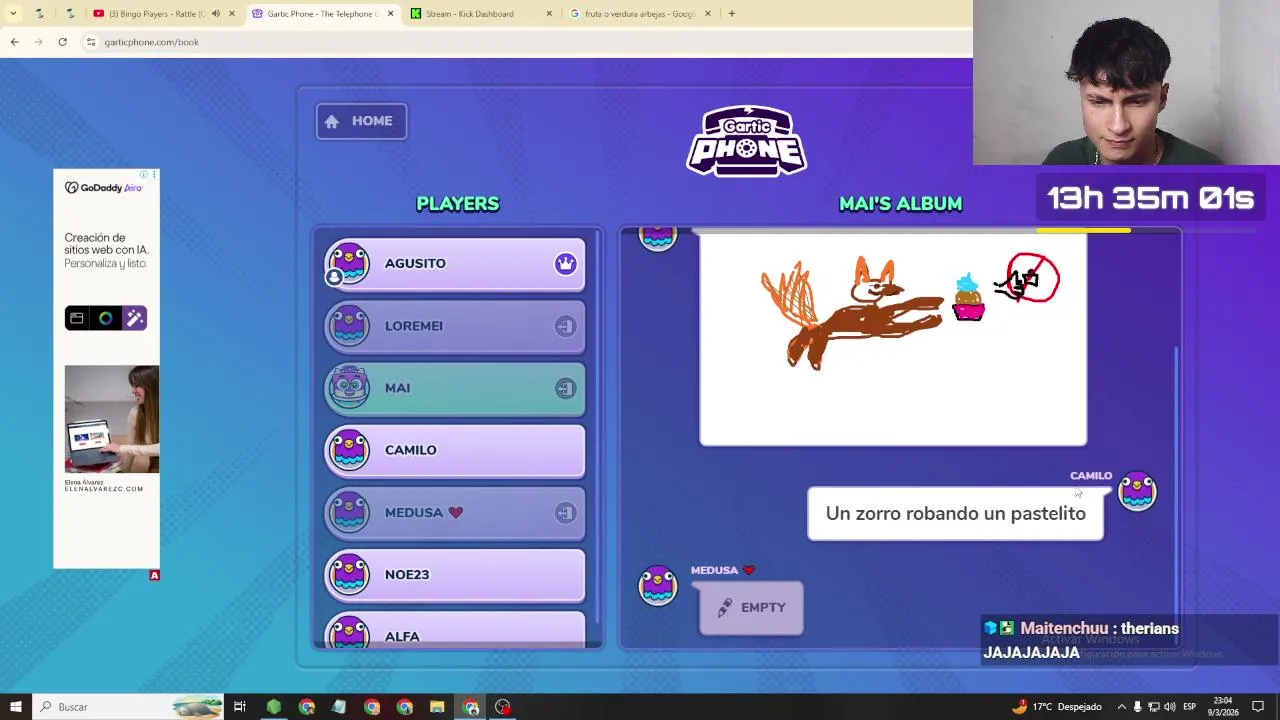Open the taskbar clock and calendar
The width and height of the screenshot is (1280, 720).
pos(1223,707)
